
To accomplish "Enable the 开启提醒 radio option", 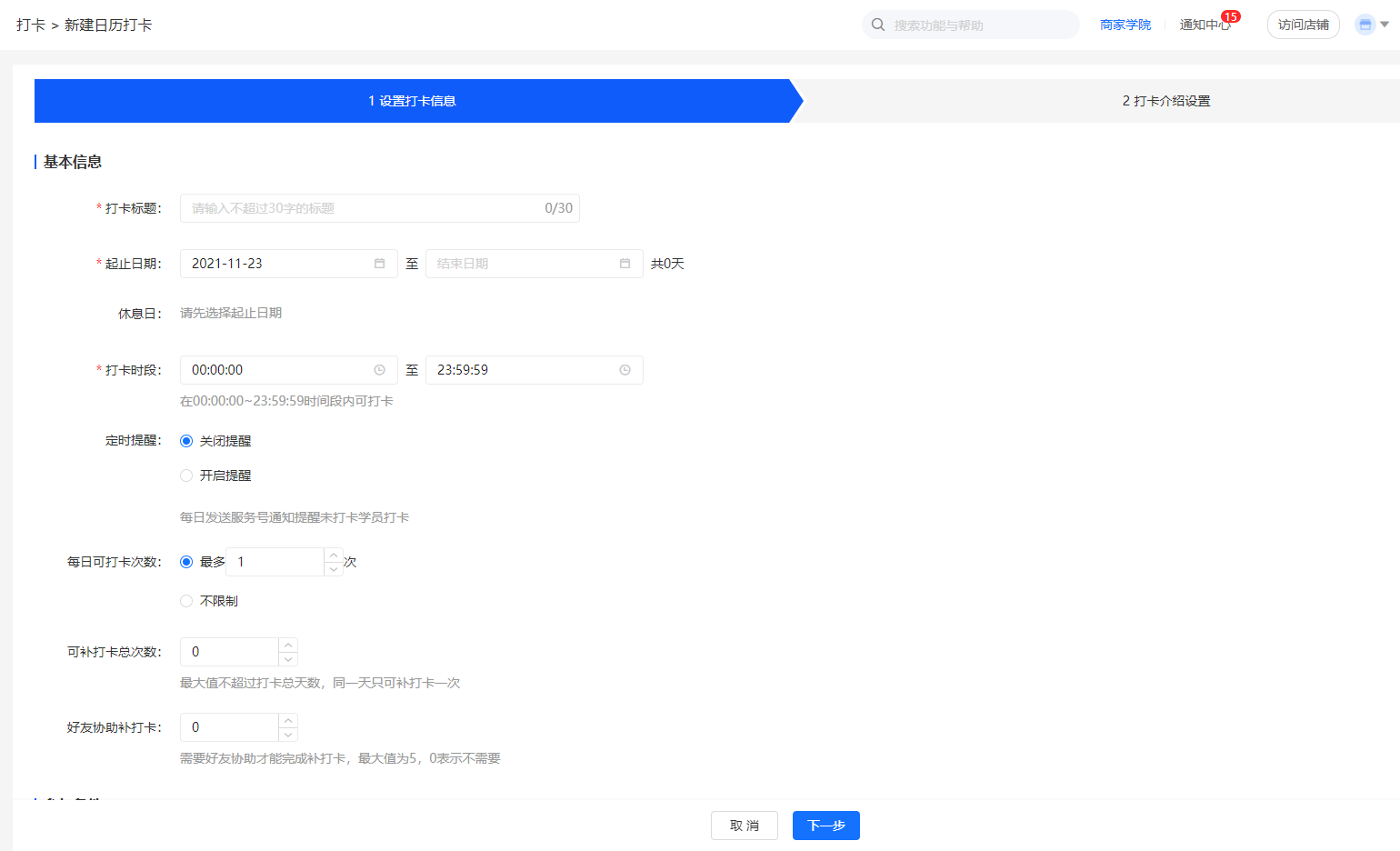I will click(x=186, y=476).
